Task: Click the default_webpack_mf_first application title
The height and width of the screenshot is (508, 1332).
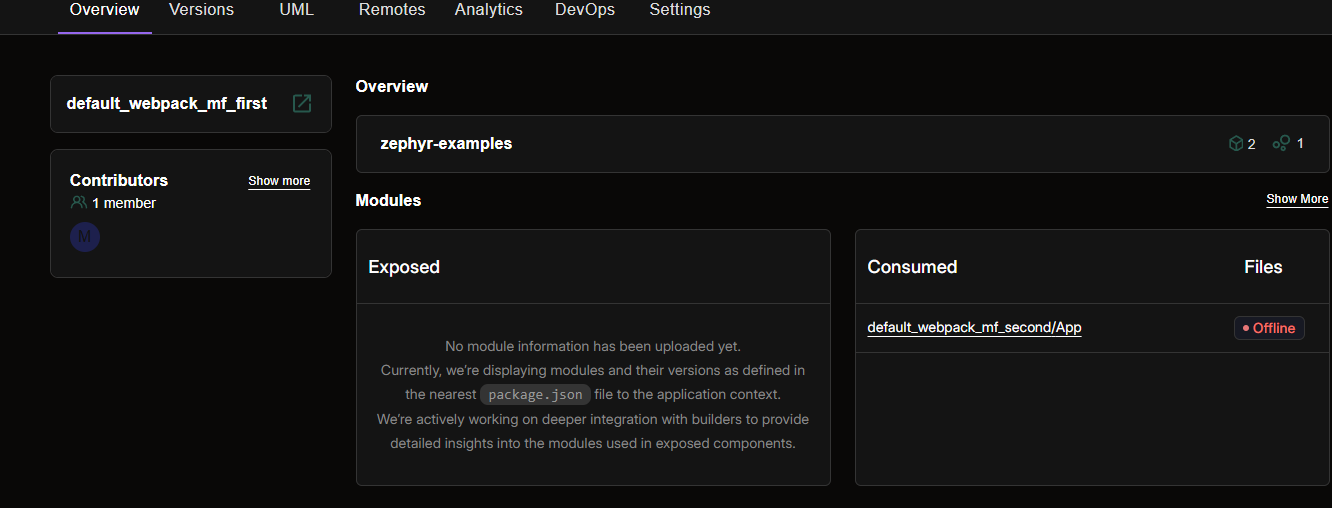Action: [167, 103]
